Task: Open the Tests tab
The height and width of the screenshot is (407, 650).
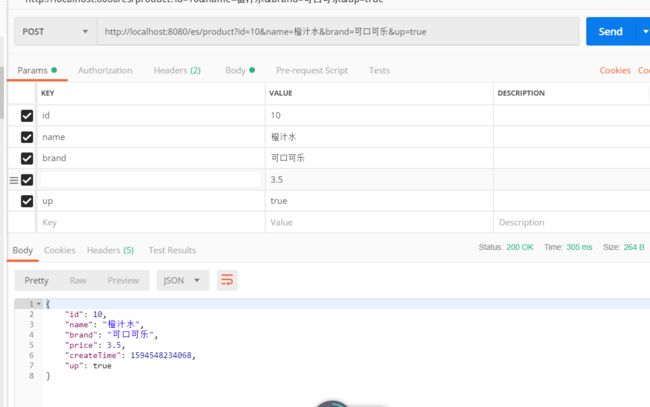Action: click(x=379, y=70)
